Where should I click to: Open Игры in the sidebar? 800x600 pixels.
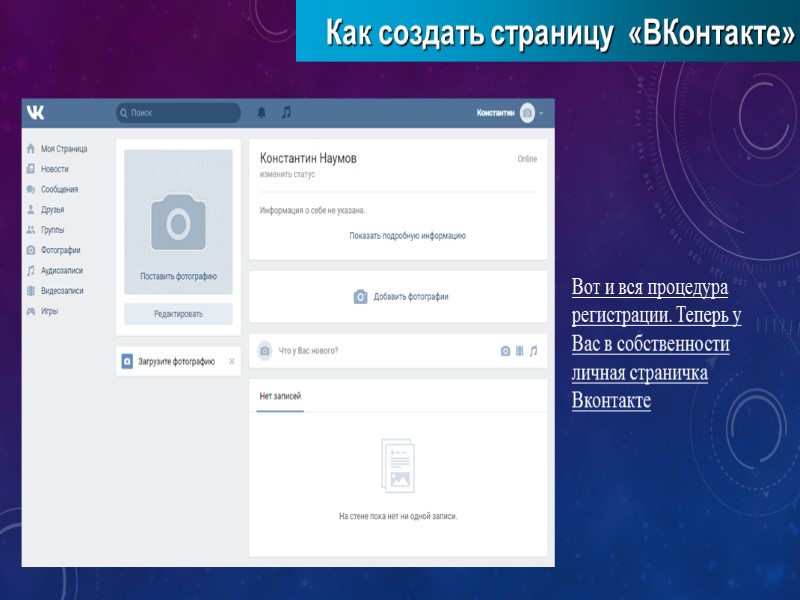point(49,311)
